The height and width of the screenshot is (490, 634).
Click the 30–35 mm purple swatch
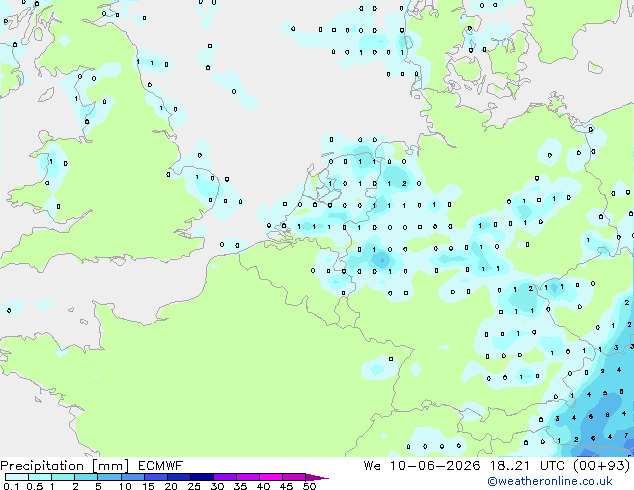pyautogui.click(x=224, y=477)
